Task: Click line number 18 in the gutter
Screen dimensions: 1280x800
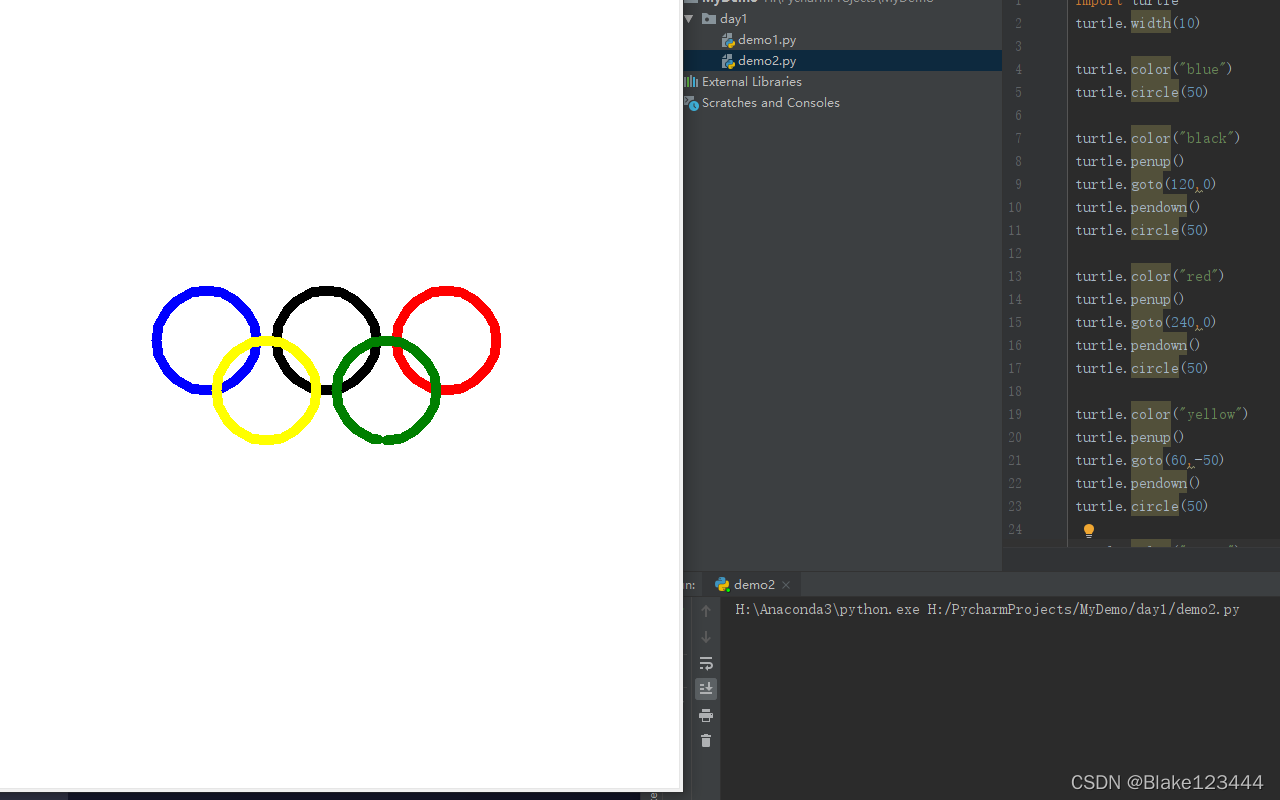Action: point(1015,391)
